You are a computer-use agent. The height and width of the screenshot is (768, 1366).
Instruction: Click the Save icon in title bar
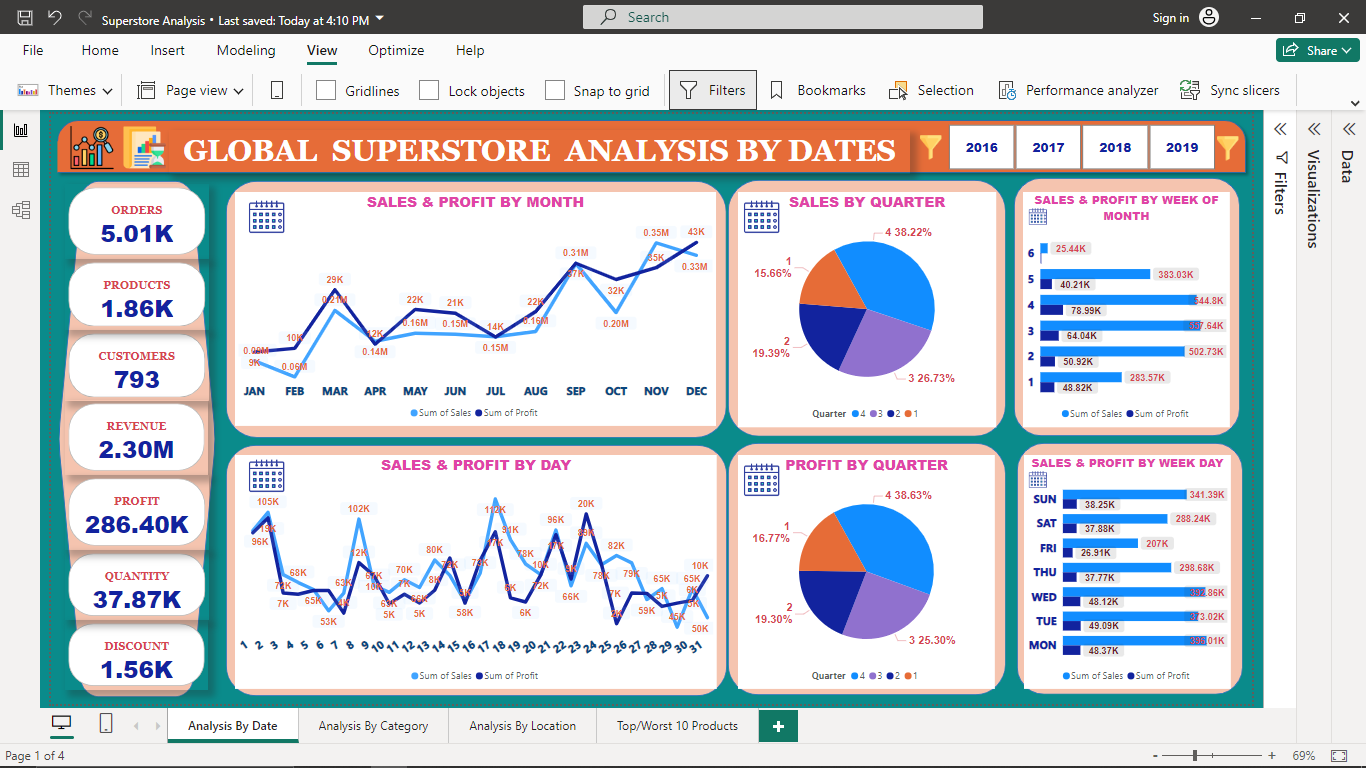[25, 18]
